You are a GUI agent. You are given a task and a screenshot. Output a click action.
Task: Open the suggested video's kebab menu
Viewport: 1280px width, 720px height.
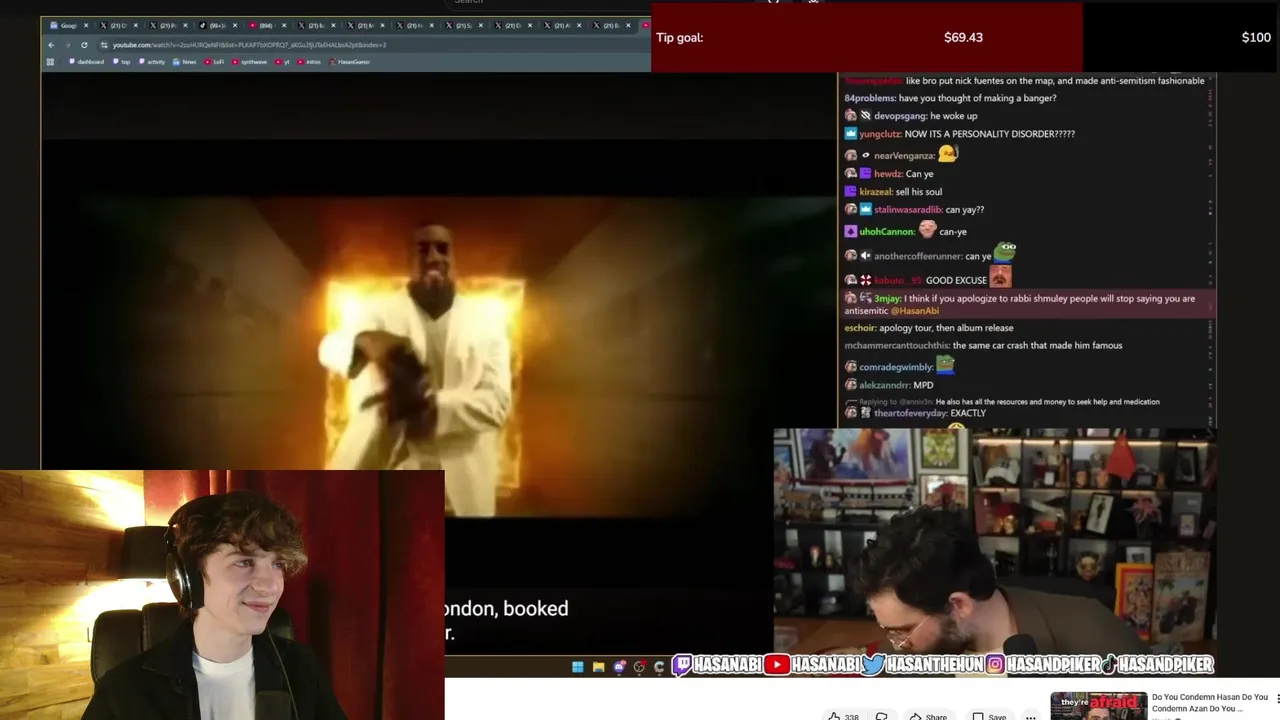1277,699
